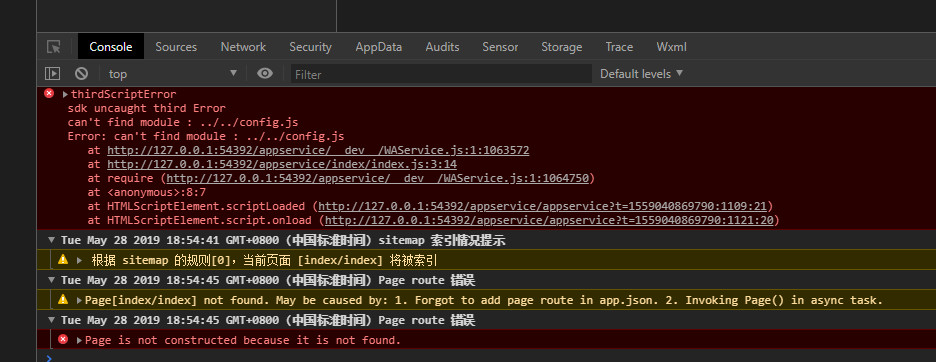This screenshot has height=362, width=936.
Task: Click the red error icon beside thirdScriptError
Action: tap(49, 93)
